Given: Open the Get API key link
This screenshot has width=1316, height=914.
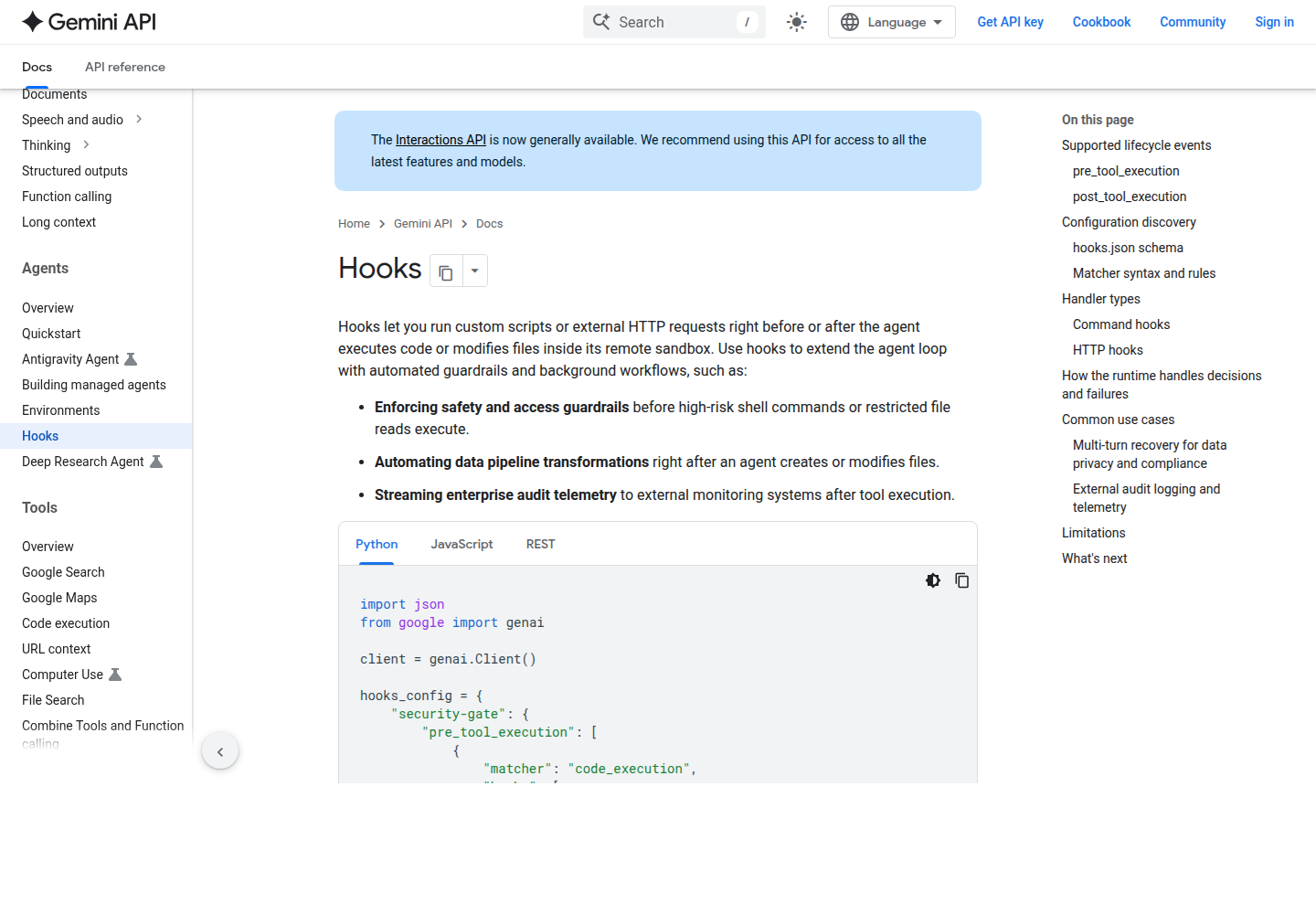Looking at the screenshot, I should tap(1011, 22).
